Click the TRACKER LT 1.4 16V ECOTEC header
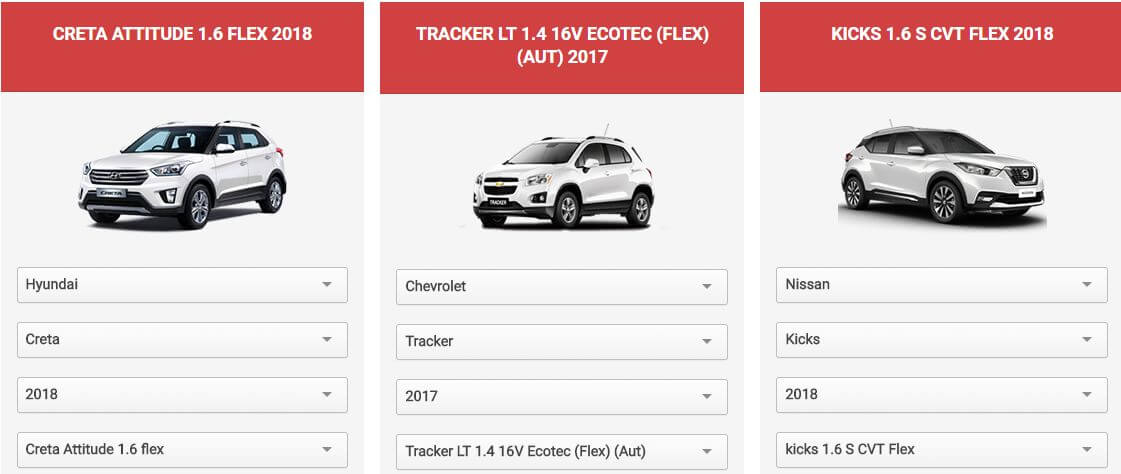This screenshot has height=474, width=1121. [x=562, y=46]
